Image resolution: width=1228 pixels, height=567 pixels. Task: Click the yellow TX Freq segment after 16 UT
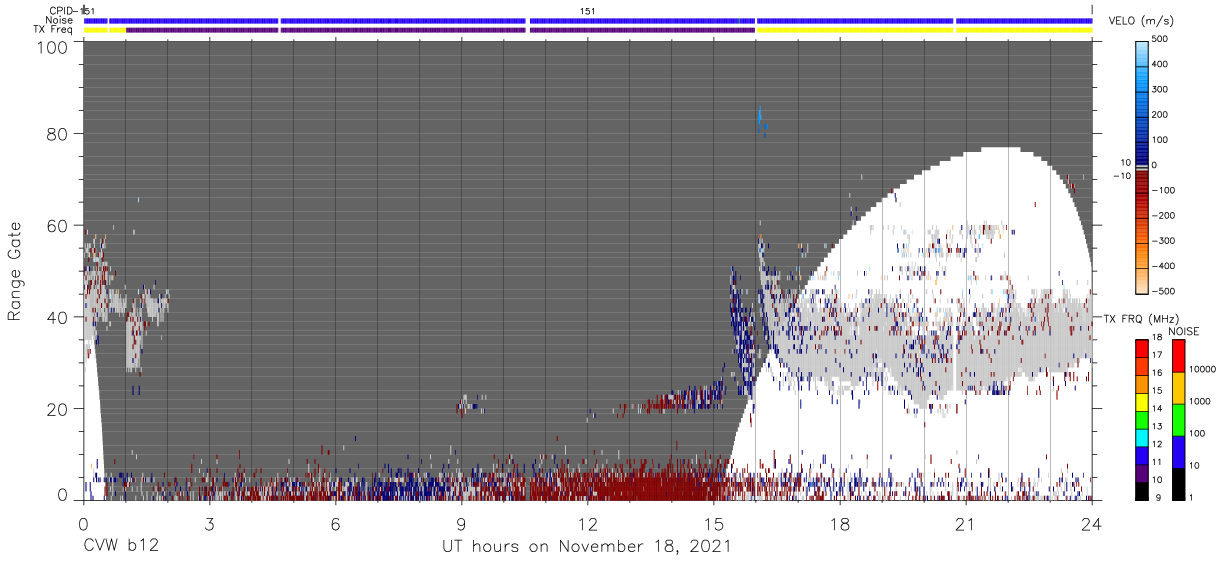coord(924,30)
